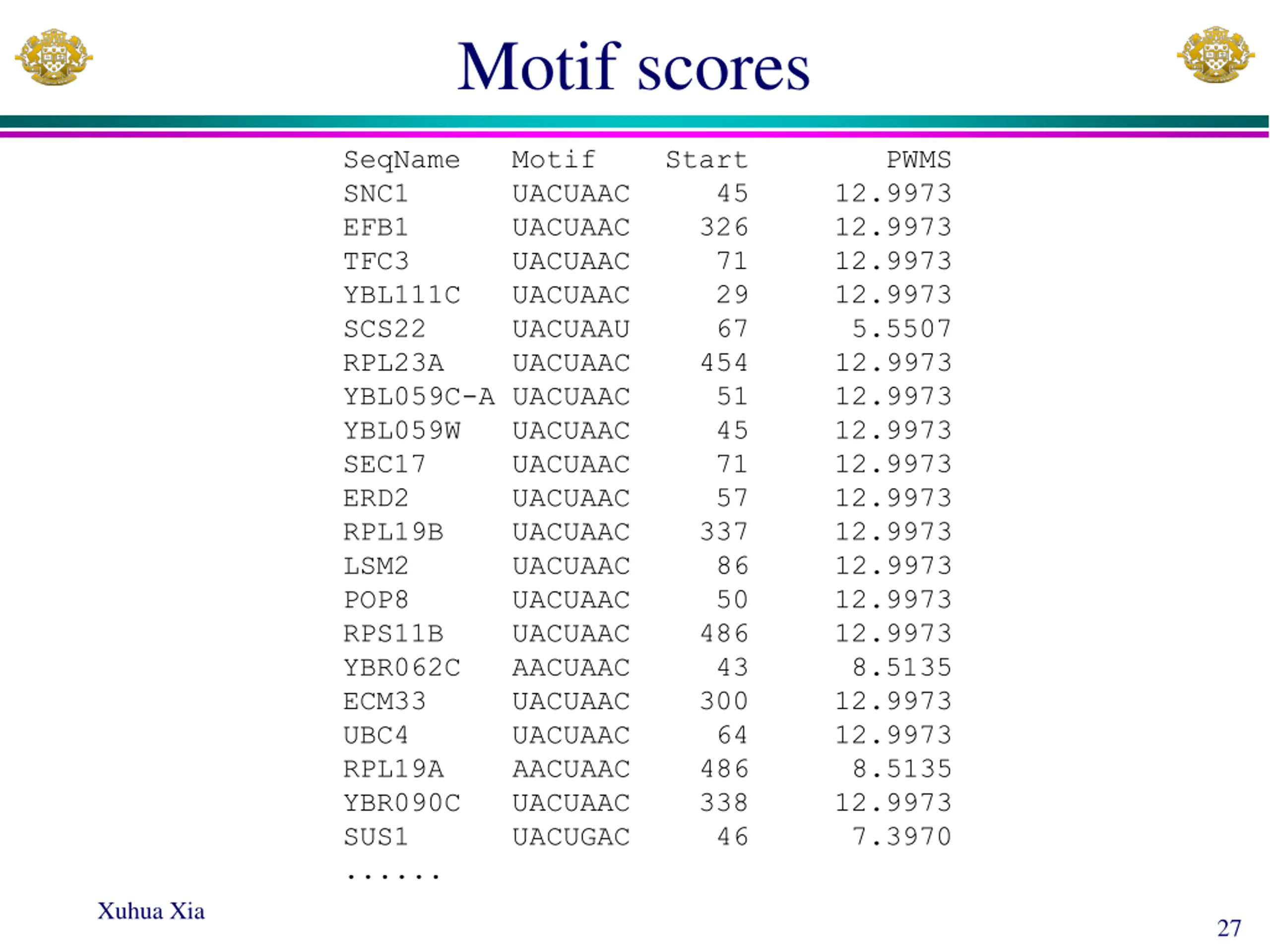Select the RPS11B sequence name

[x=393, y=634]
